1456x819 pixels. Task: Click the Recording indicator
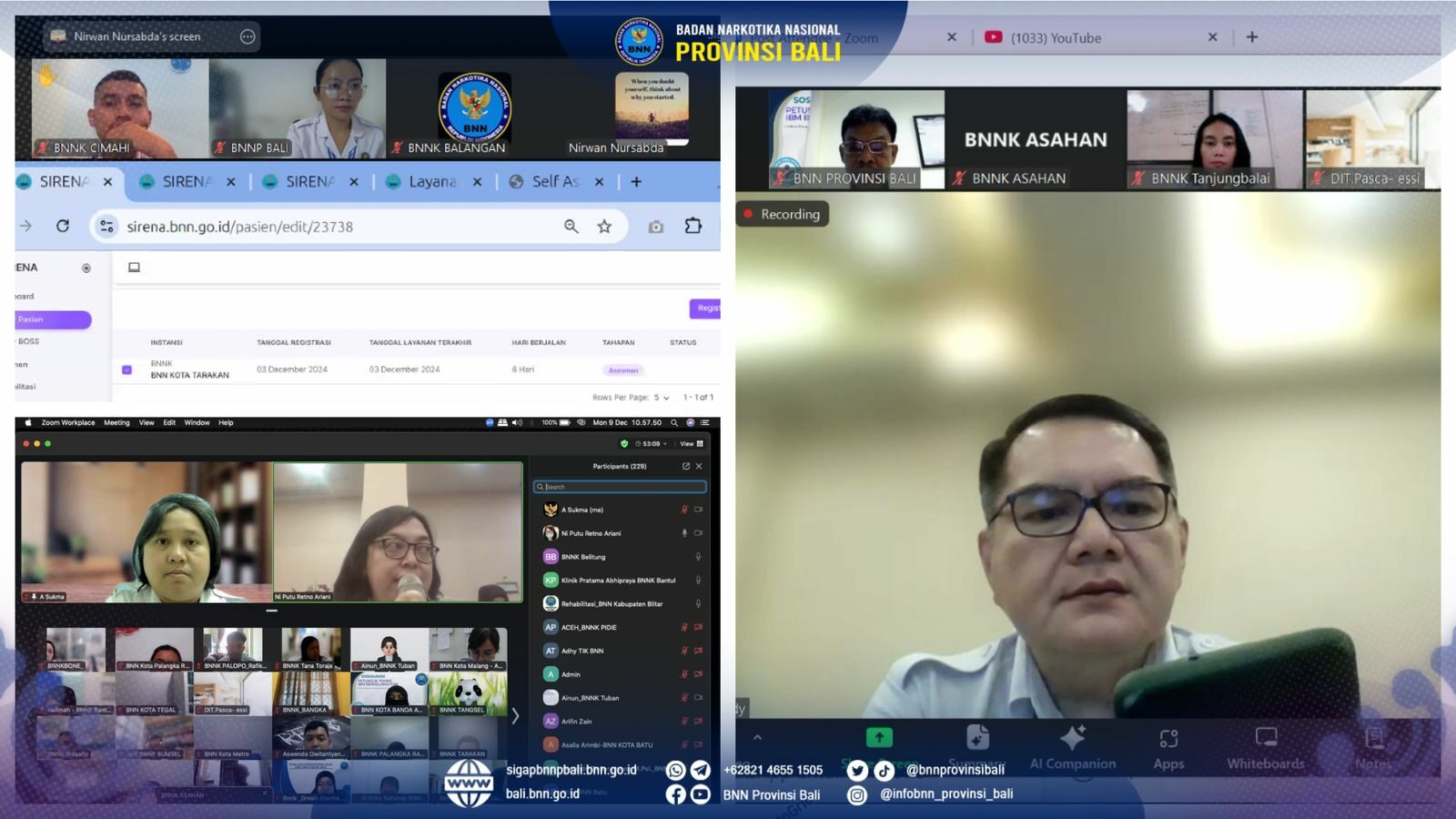783,214
